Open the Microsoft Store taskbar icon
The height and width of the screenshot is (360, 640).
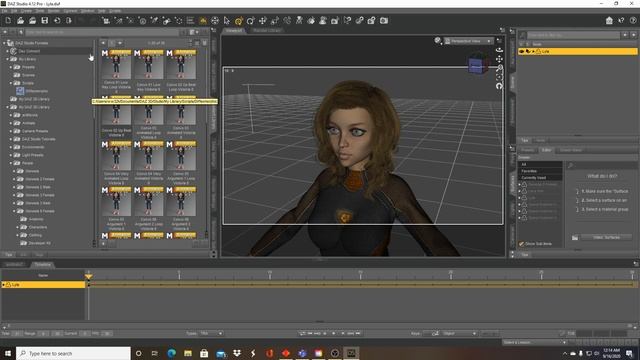(x=204, y=353)
